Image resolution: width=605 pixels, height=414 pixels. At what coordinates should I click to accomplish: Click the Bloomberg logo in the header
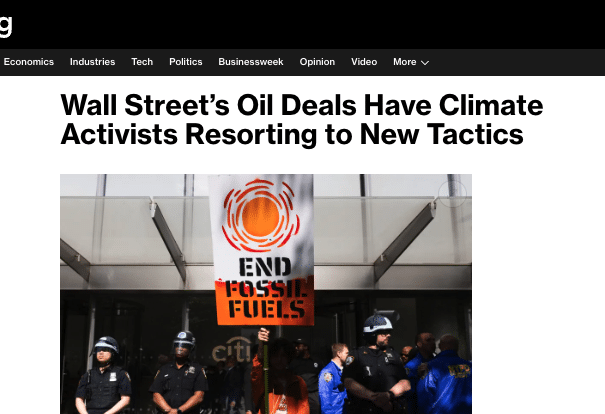(x=6, y=25)
